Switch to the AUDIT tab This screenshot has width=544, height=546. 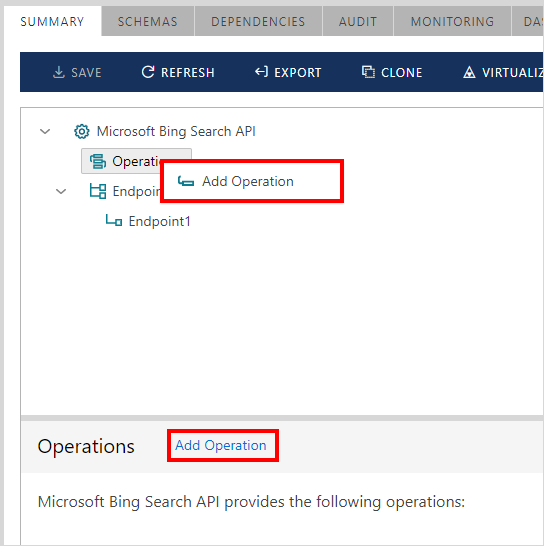(358, 22)
